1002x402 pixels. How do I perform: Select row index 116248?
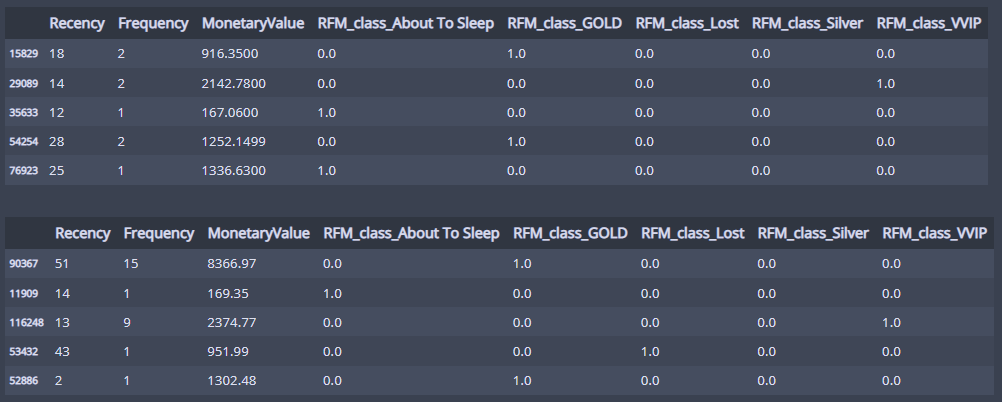click(x=26, y=323)
